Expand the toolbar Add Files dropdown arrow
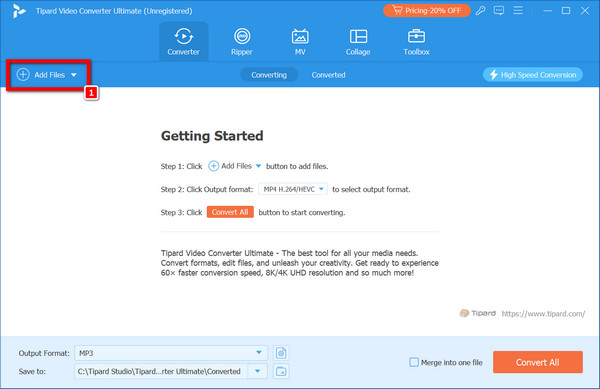This screenshot has height=389, width=600. [74, 75]
